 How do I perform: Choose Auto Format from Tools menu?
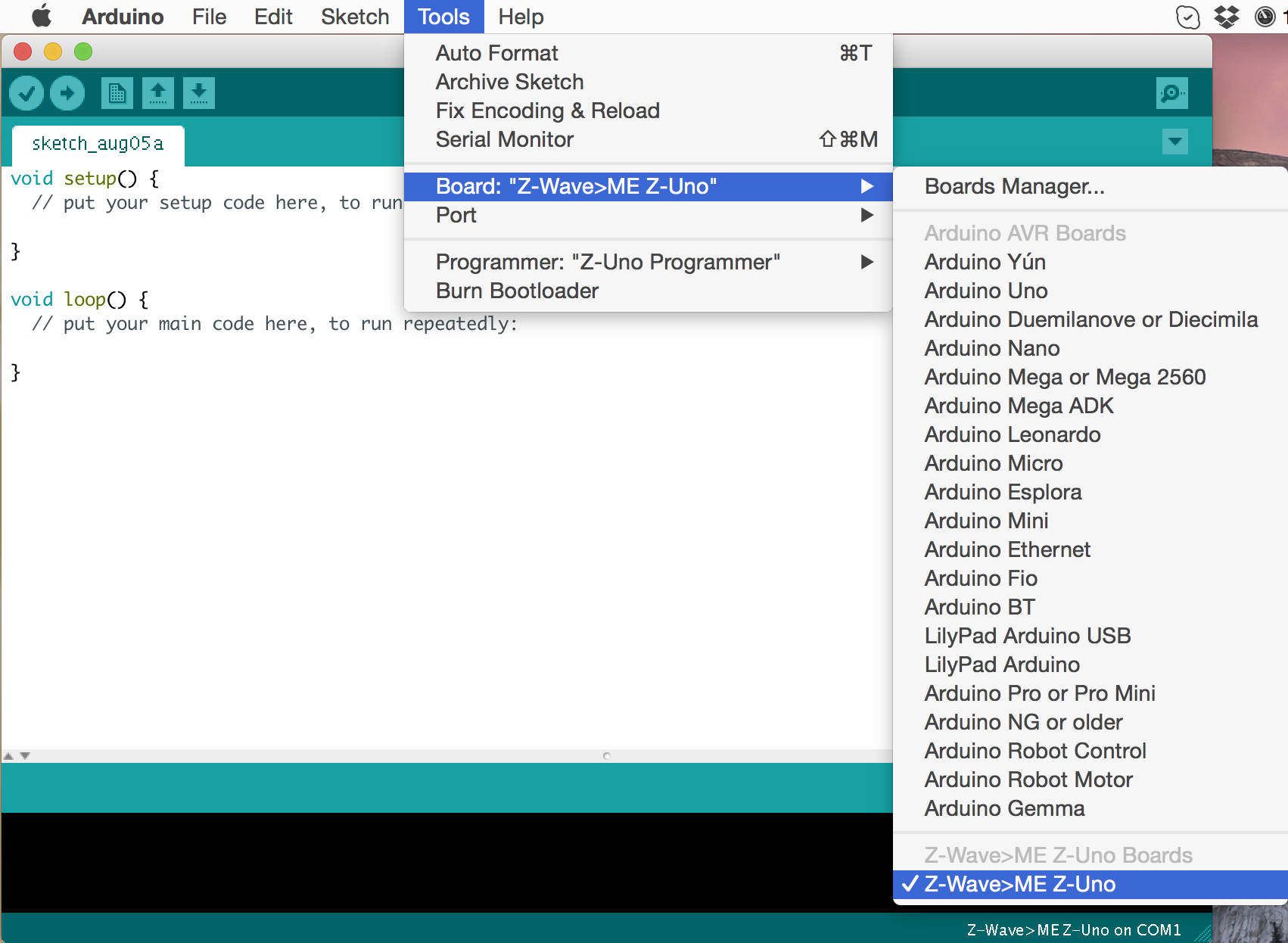click(x=649, y=54)
